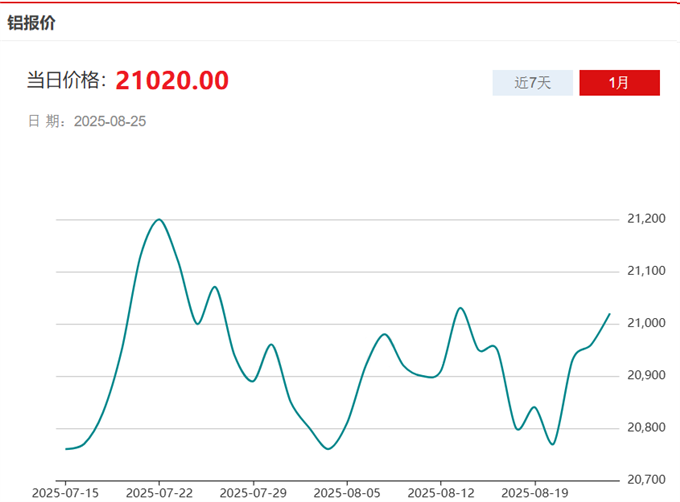
Task: Click the 2025-08-12 x-axis date label
Action: coord(441,493)
